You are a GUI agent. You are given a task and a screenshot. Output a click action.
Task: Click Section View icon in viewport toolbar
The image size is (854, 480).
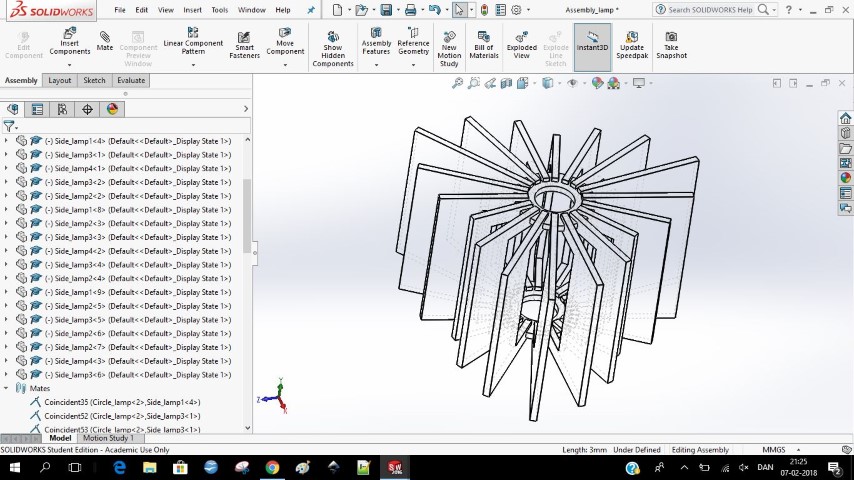click(x=506, y=83)
